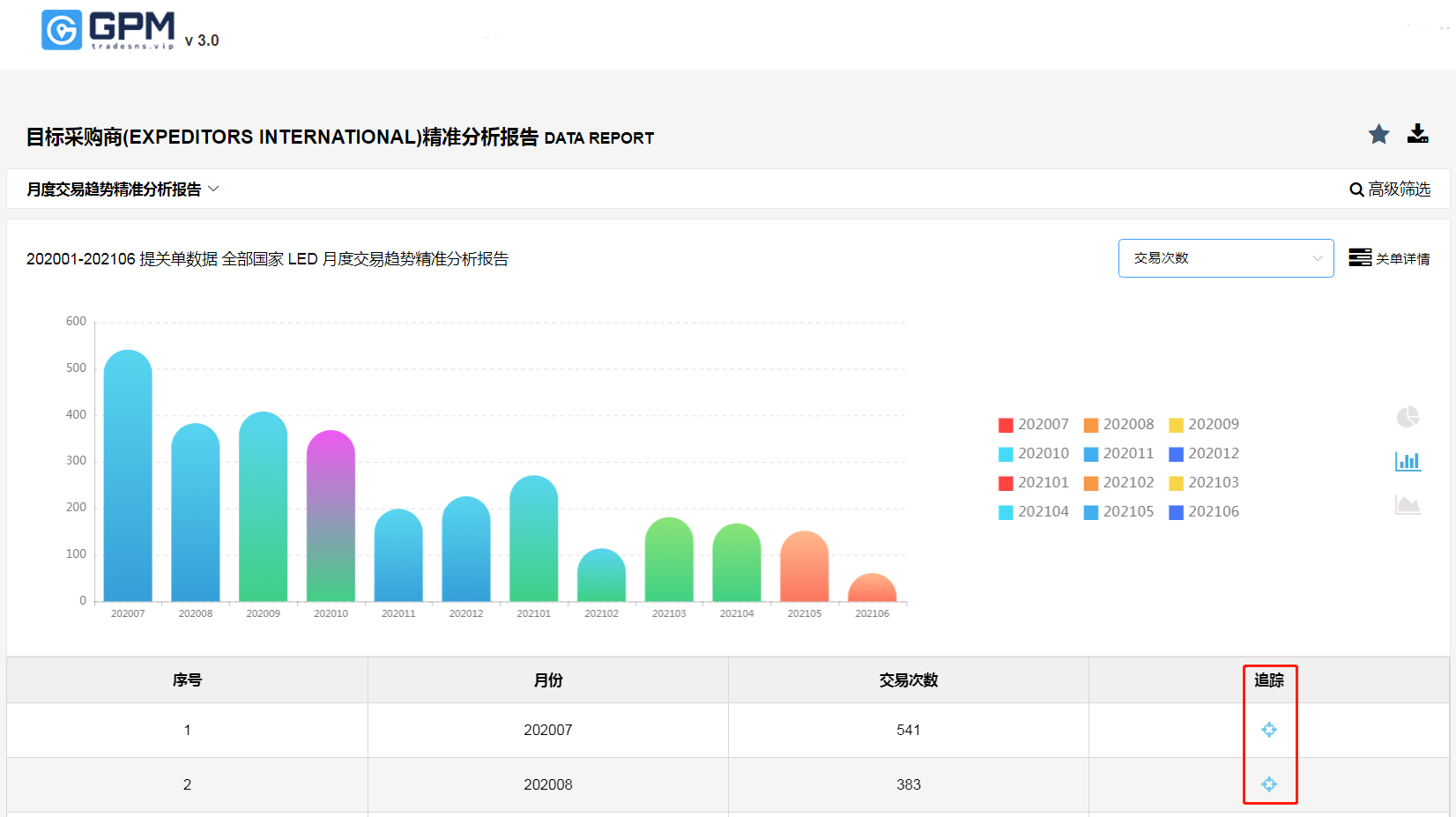
Task: Click the GPM logo icon
Action: [62, 30]
